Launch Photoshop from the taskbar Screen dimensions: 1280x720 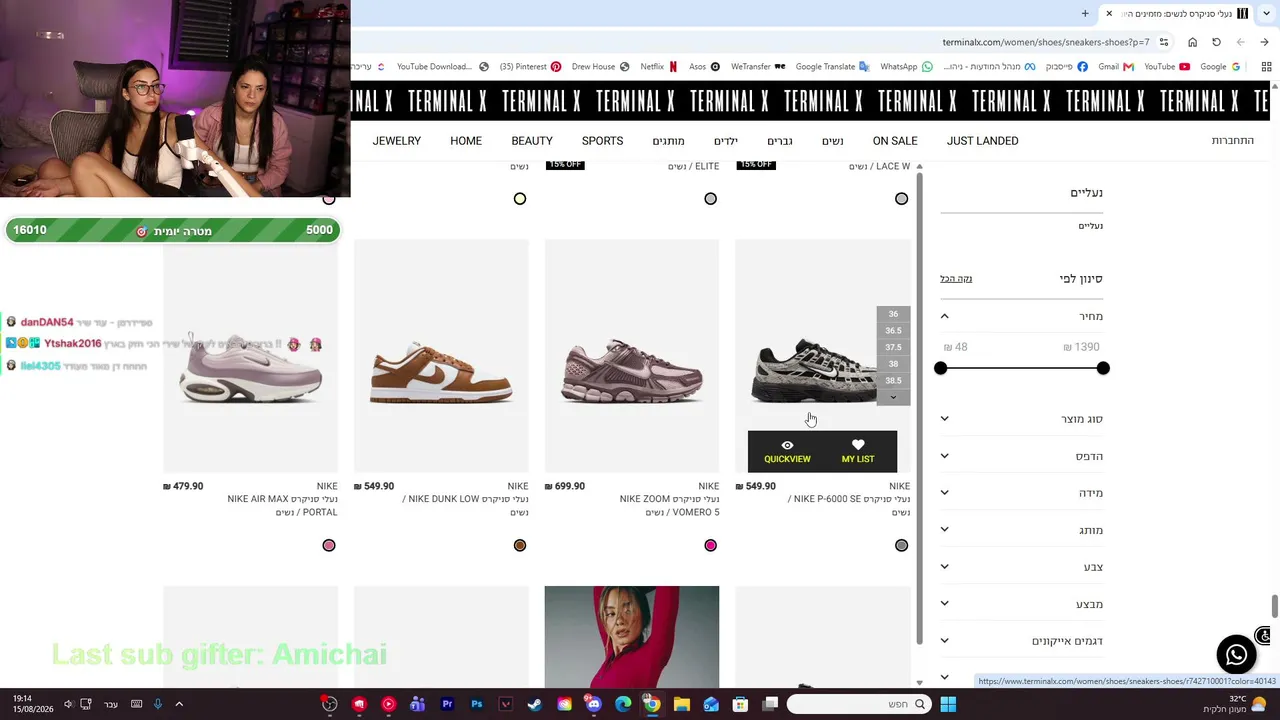pyautogui.click(x=476, y=704)
